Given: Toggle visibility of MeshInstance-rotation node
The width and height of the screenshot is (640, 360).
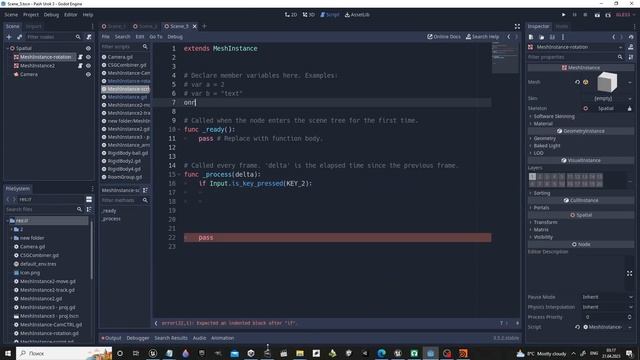Looking at the screenshot, I should tap(88, 57).
